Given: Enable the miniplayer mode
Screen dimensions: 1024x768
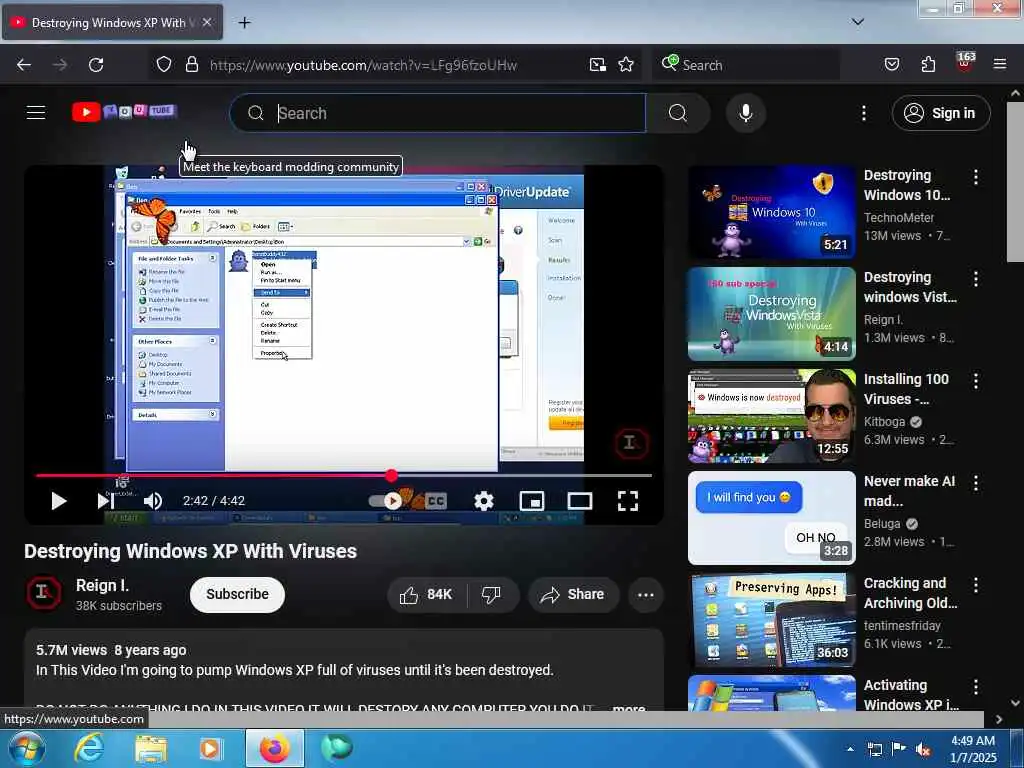Looking at the screenshot, I should (532, 501).
